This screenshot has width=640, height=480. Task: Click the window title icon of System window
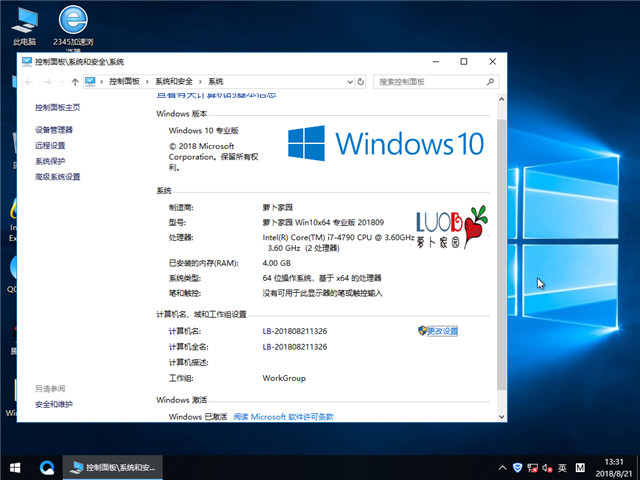(x=27, y=62)
